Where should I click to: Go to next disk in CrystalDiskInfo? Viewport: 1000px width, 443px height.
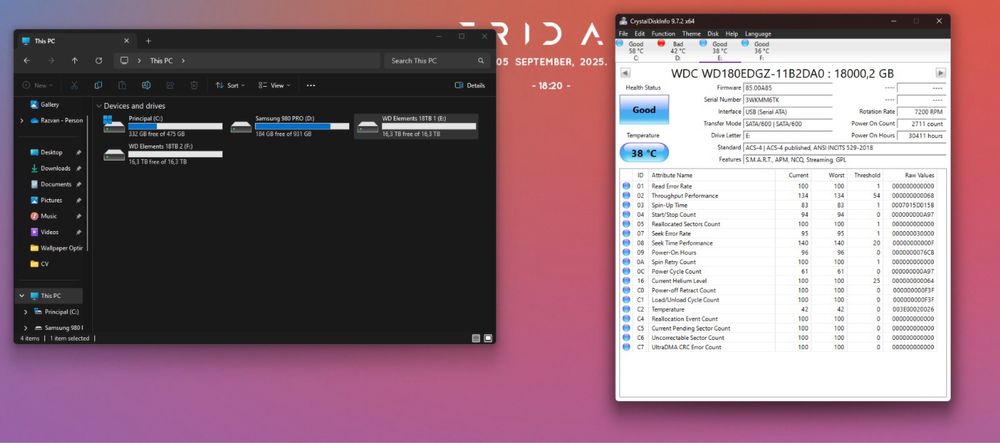point(940,73)
